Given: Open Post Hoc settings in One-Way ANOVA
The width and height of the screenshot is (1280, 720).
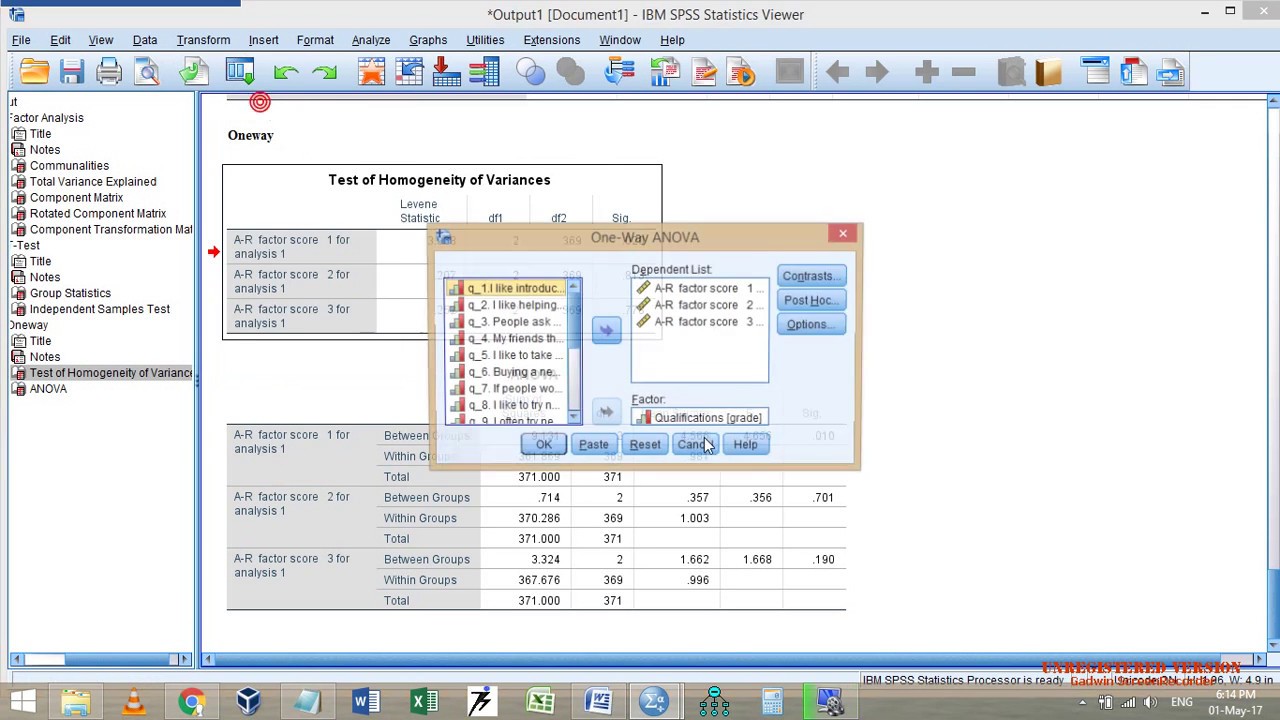Looking at the screenshot, I should coord(811,300).
